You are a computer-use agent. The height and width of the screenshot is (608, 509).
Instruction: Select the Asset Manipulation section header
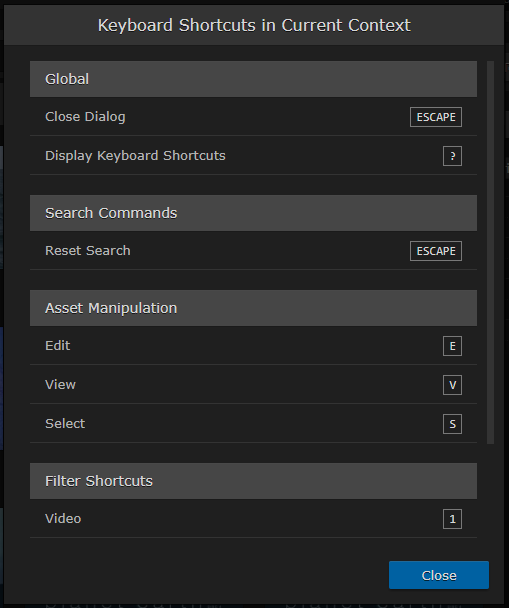pos(253,308)
